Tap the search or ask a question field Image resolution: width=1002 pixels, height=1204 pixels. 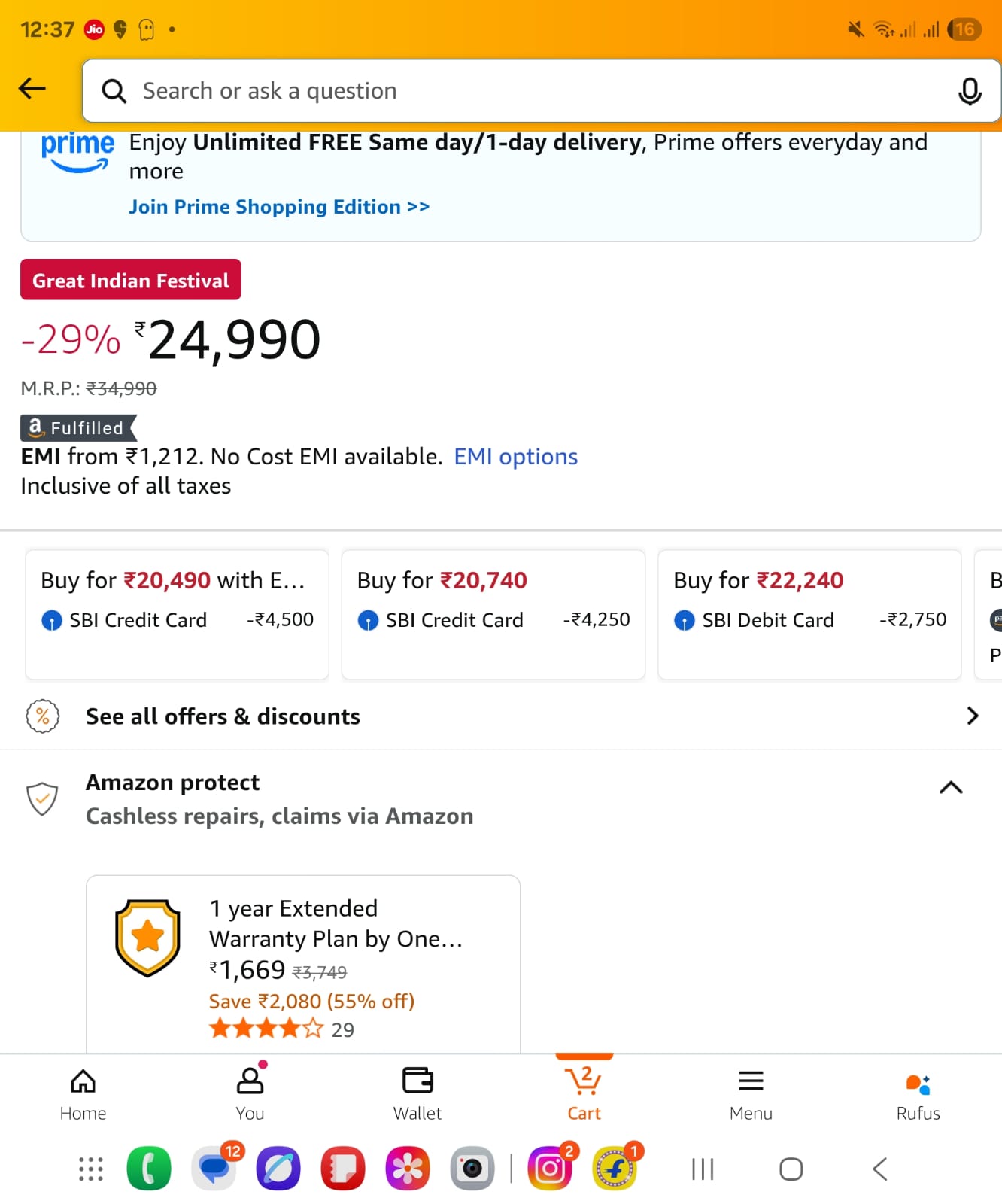527,91
